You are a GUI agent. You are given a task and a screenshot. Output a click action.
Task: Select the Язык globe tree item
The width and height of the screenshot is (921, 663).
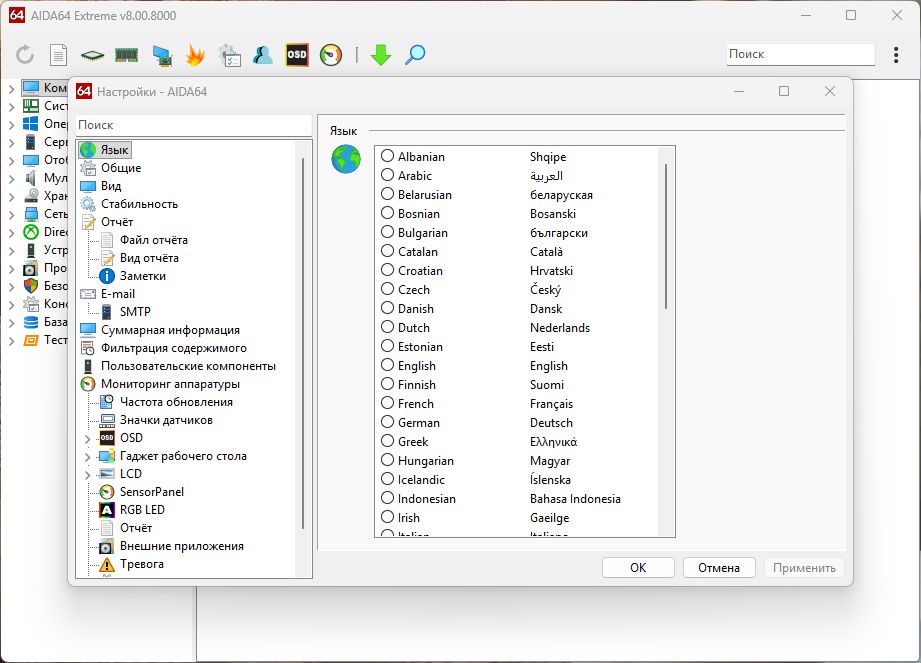[x=105, y=150]
